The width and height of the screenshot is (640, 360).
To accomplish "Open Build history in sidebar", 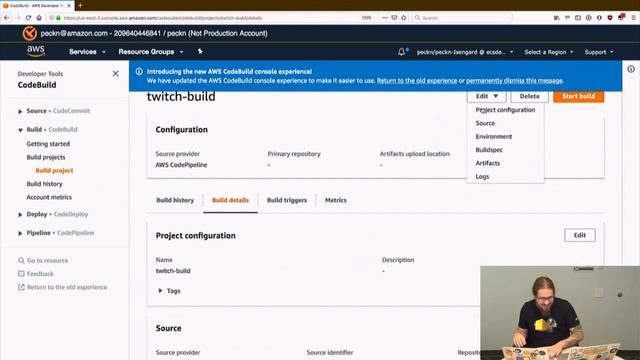I will coord(44,184).
